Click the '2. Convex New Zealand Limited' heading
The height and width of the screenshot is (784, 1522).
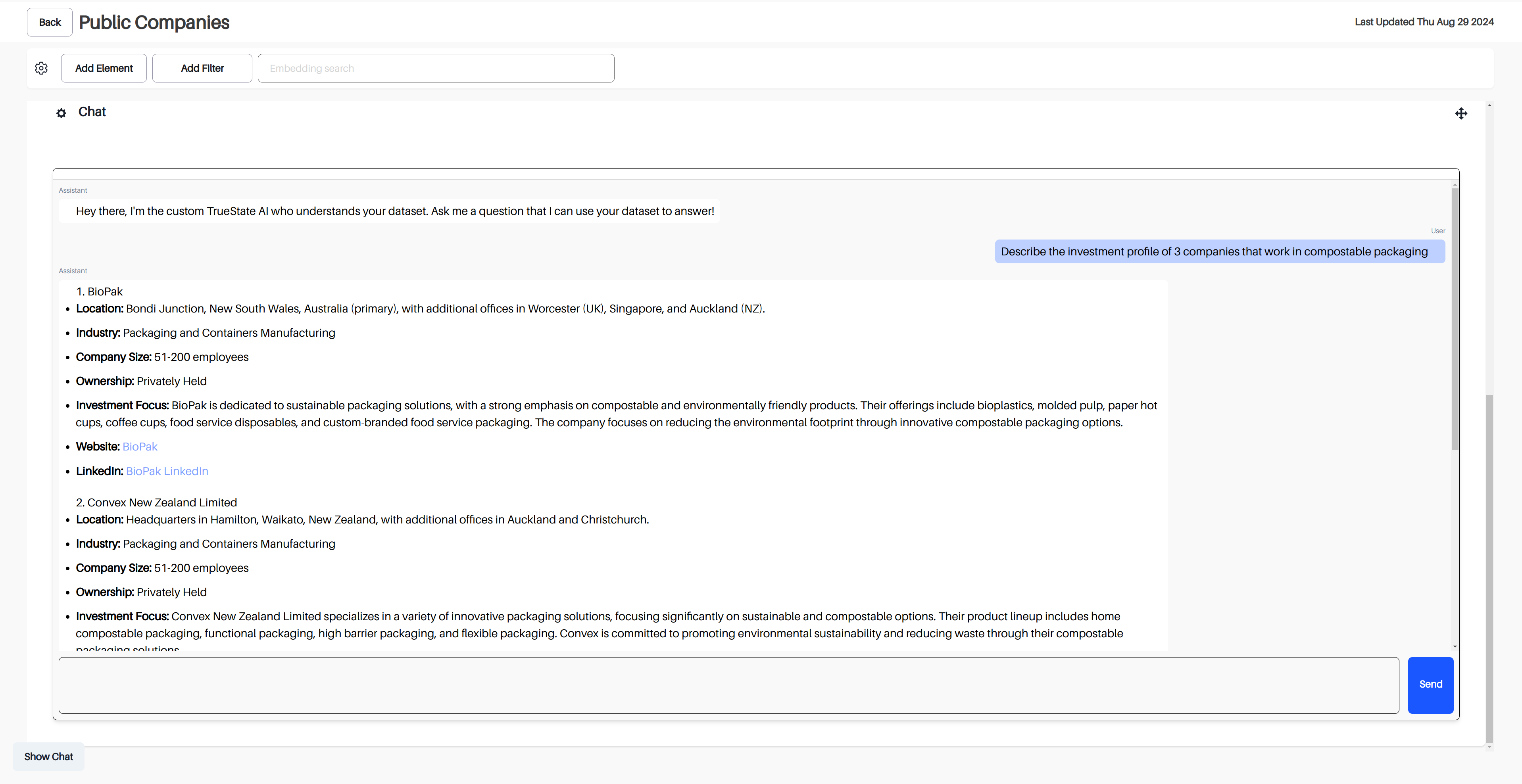[157, 502]
